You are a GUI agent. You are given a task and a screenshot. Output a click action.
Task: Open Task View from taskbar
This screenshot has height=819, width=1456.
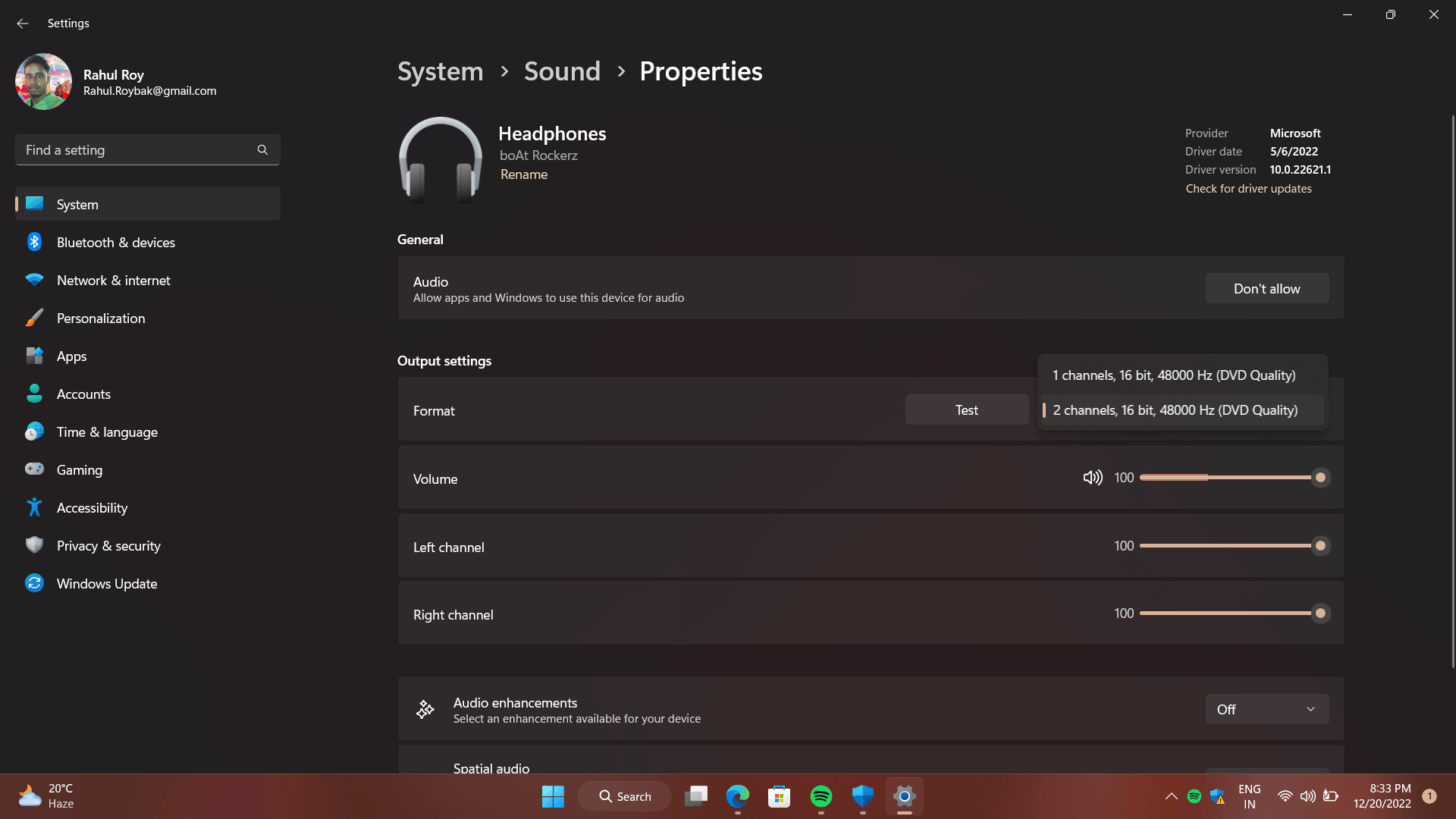pos(696,796)
